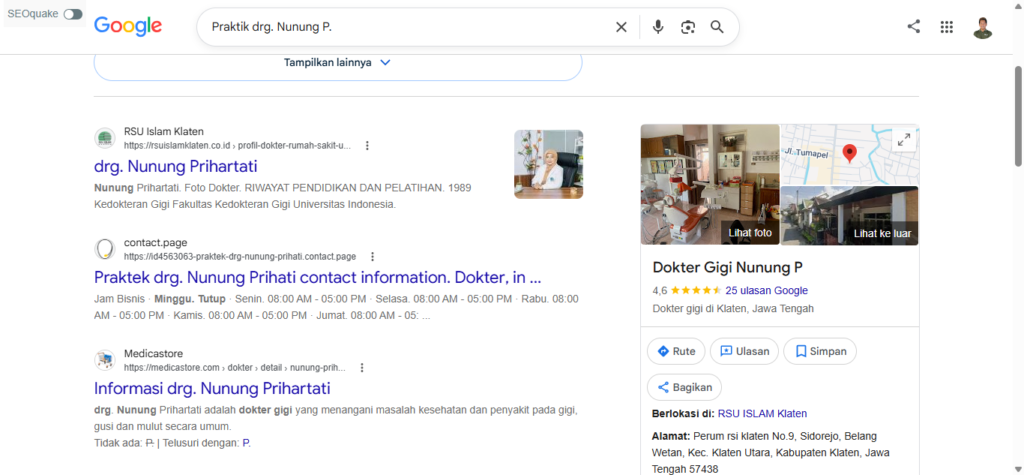This screenshot has width=1024, height=475.
Task: Open the Google account profile avatar
Action: coord(982,27)
